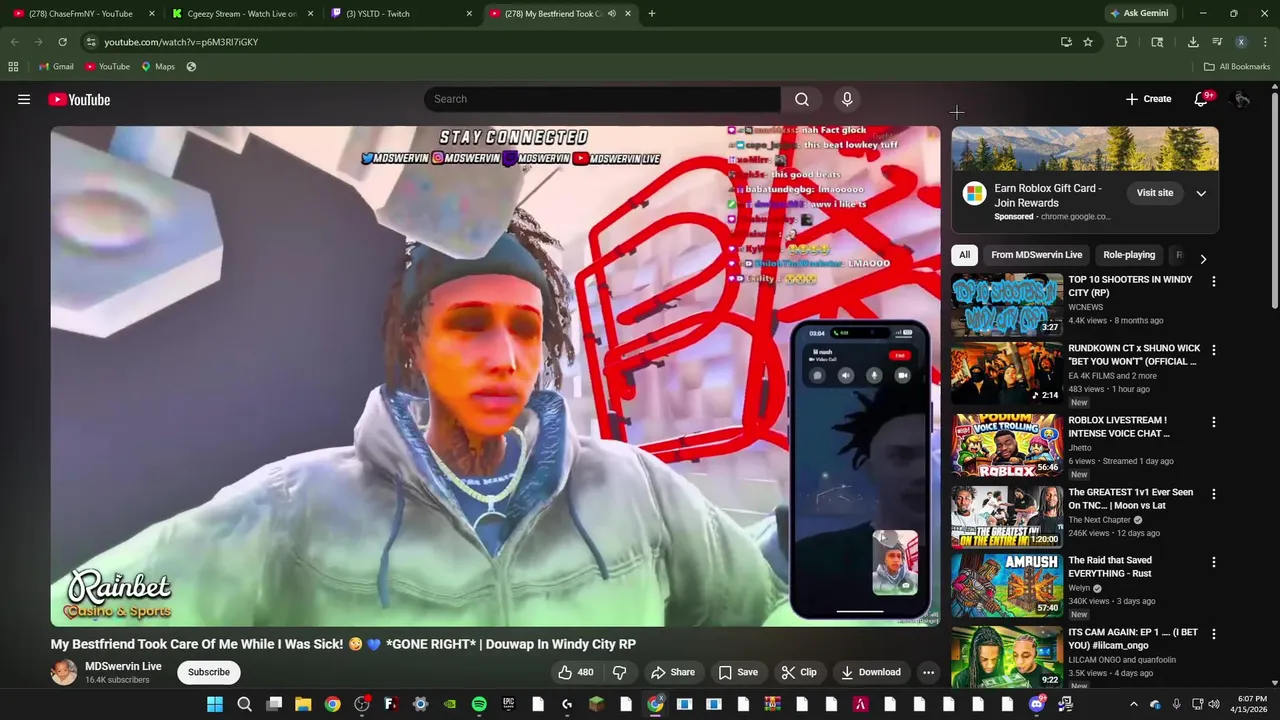The height and width of the screenshot is (720, 1280).
Task: Create a Clip of the video
Action: tap(799, 672)
